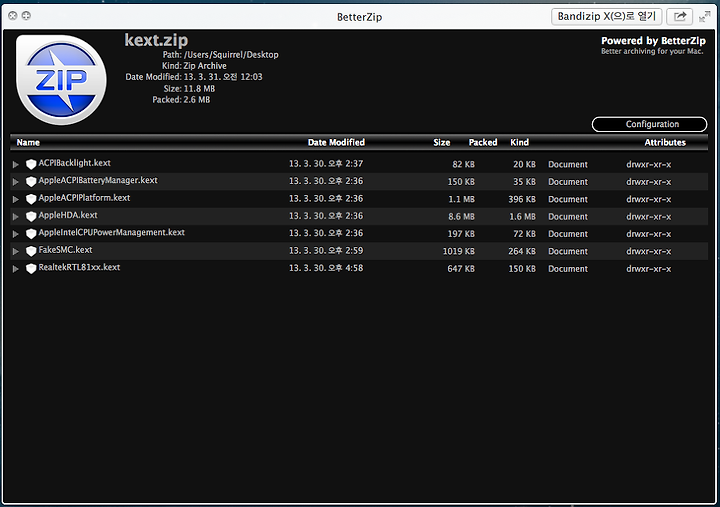Expand the AppleACPIBatteryManager.kext triangle

(x=16, y=182)
